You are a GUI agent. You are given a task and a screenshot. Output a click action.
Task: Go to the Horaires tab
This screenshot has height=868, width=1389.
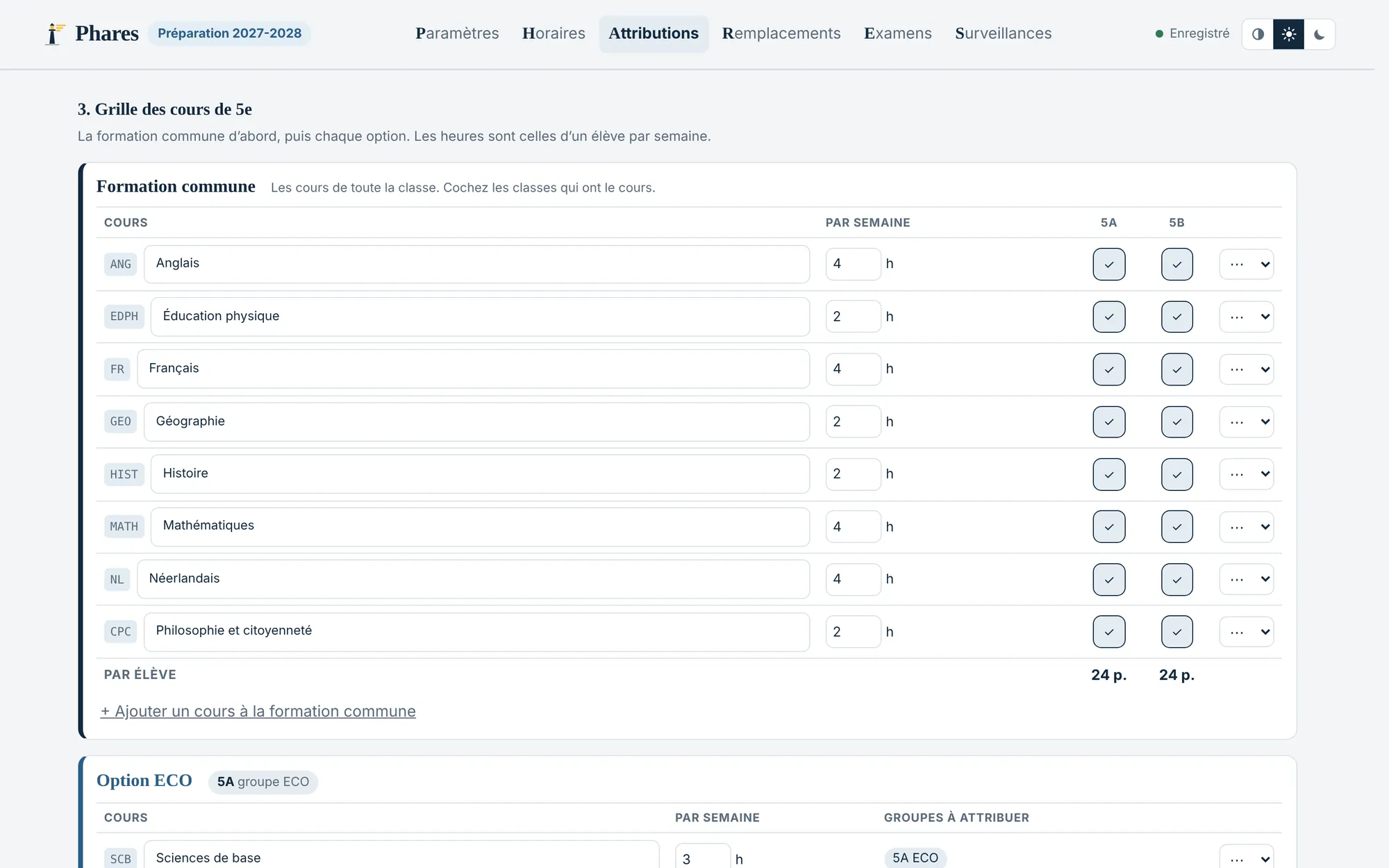point(554,33)
